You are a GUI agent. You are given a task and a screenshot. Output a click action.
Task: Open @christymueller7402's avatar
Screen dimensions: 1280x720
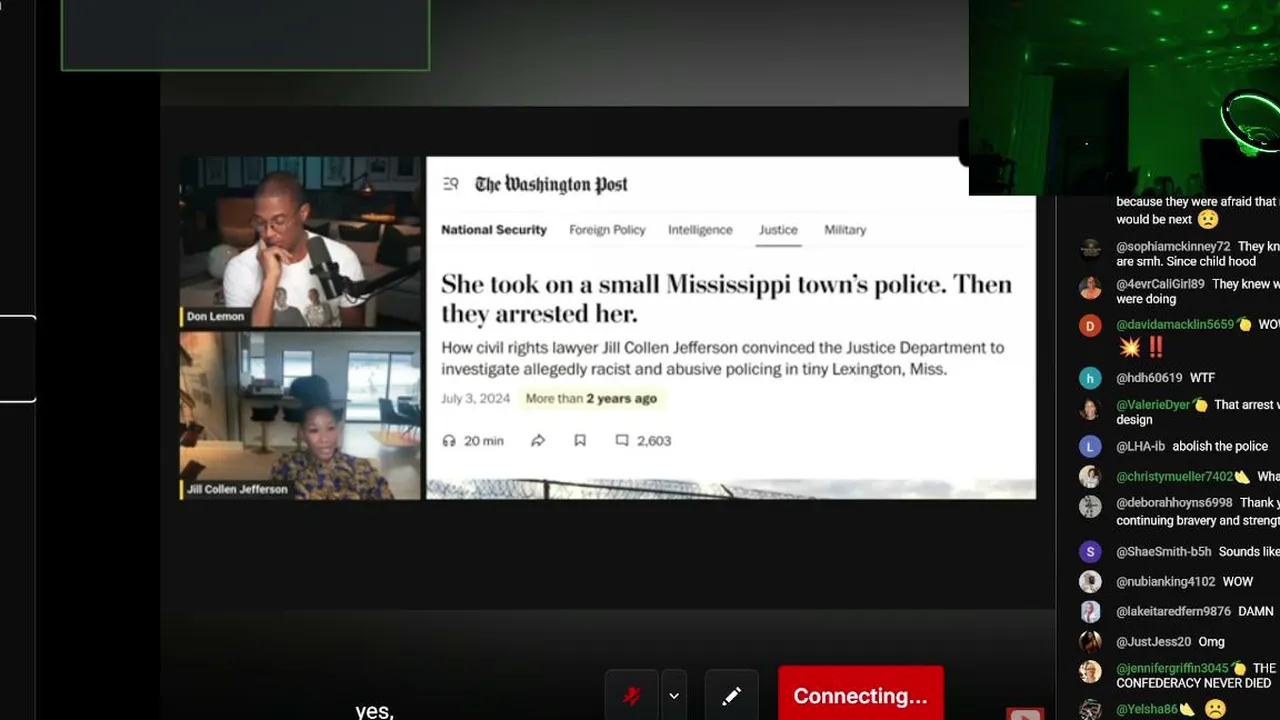pyautogui.click(x=1090, y=477)
